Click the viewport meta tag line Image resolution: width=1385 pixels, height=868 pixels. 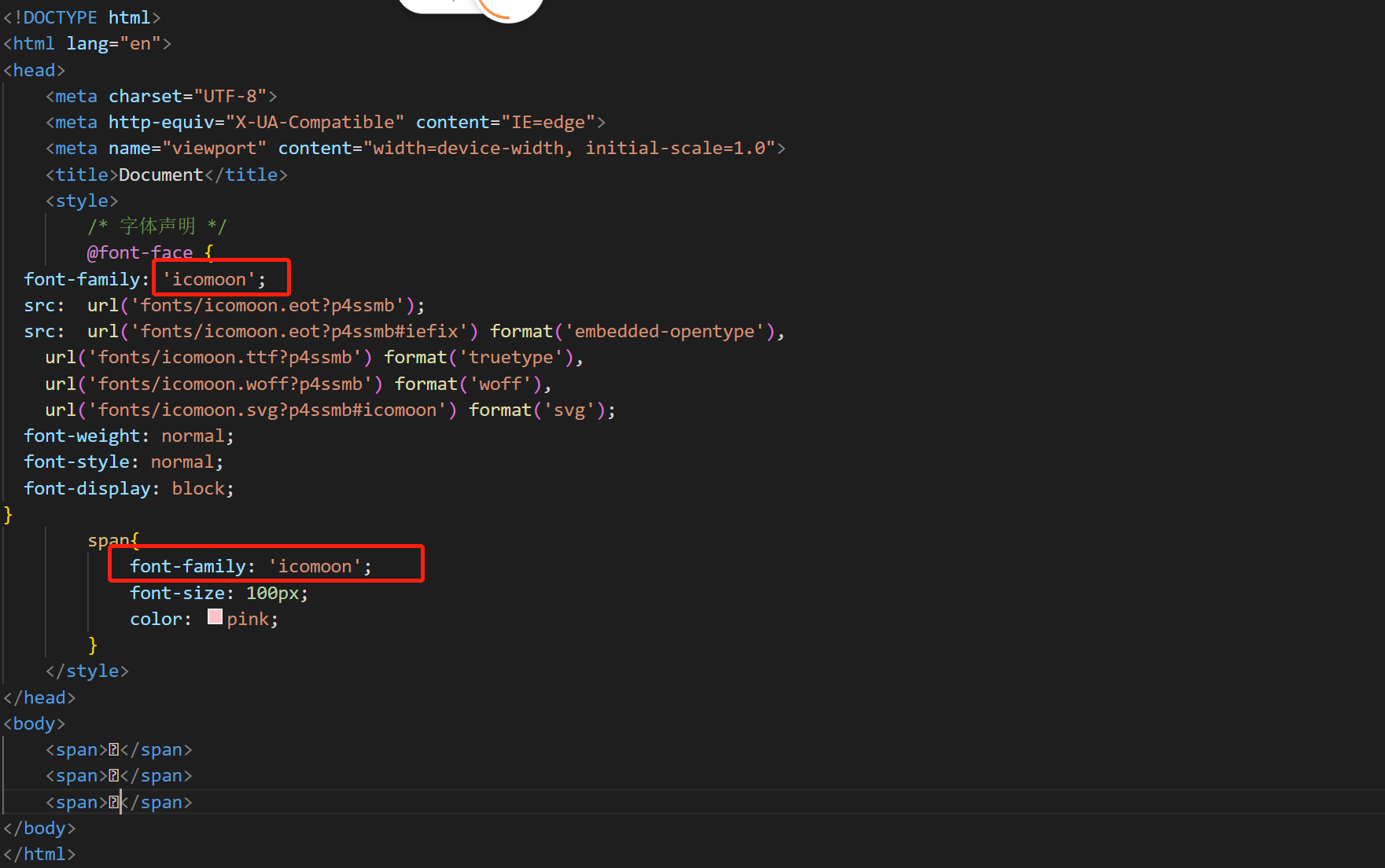click(415, 148)
